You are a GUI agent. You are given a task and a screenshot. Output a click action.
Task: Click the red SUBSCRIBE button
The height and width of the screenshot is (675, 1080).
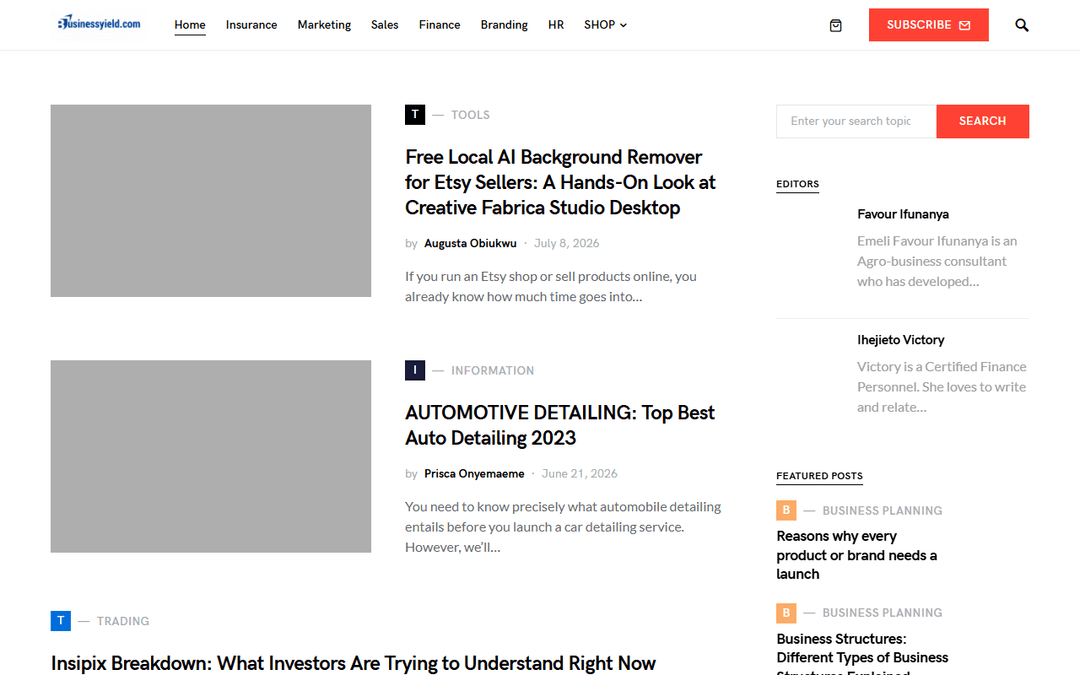click(928, 25)
